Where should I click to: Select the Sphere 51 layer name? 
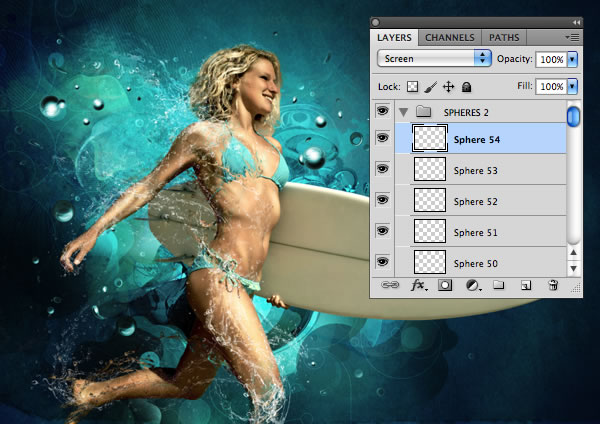(x=476, y=233)
